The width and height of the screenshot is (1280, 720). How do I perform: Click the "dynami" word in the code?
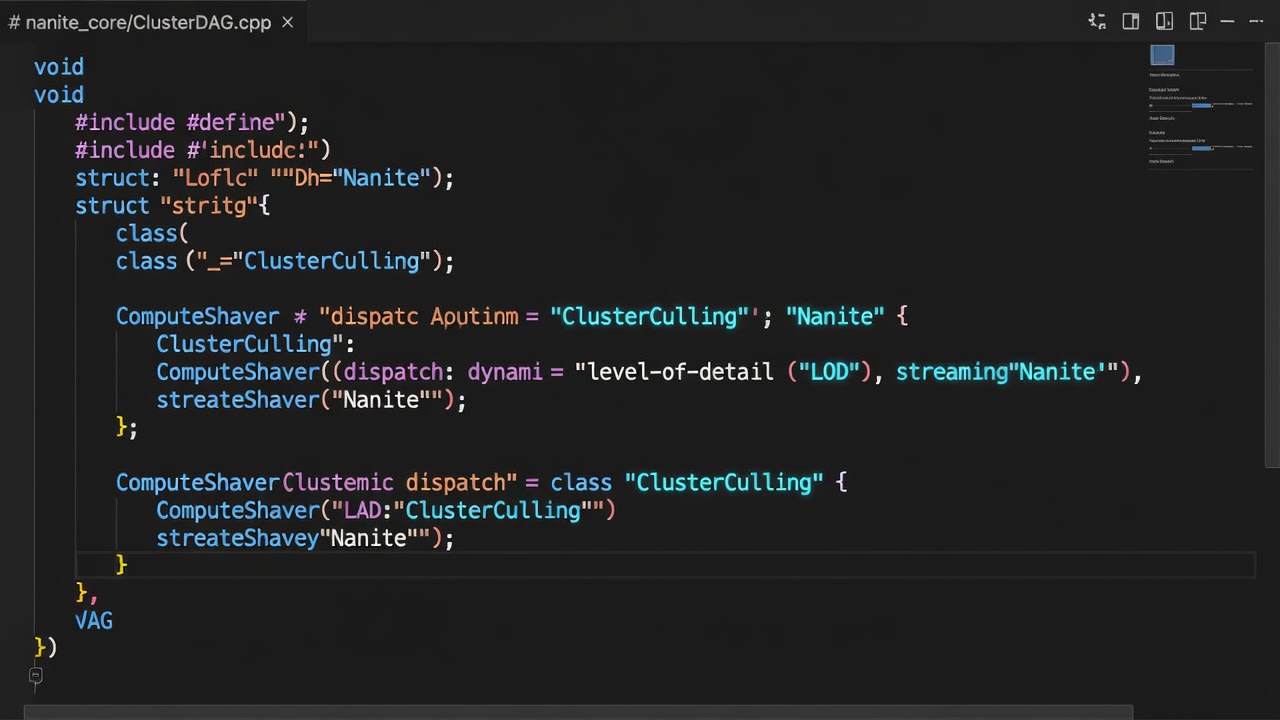coord(505,372)
